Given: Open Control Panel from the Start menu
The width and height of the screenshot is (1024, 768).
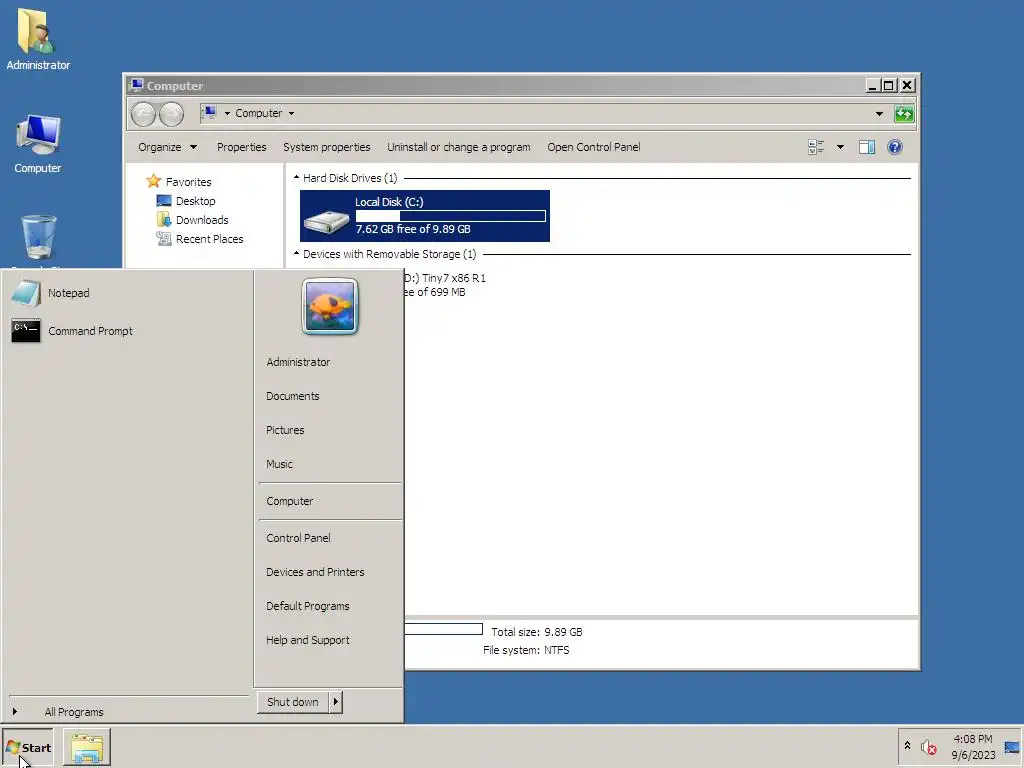Looking at the screenshot, I should click(298, 538).
